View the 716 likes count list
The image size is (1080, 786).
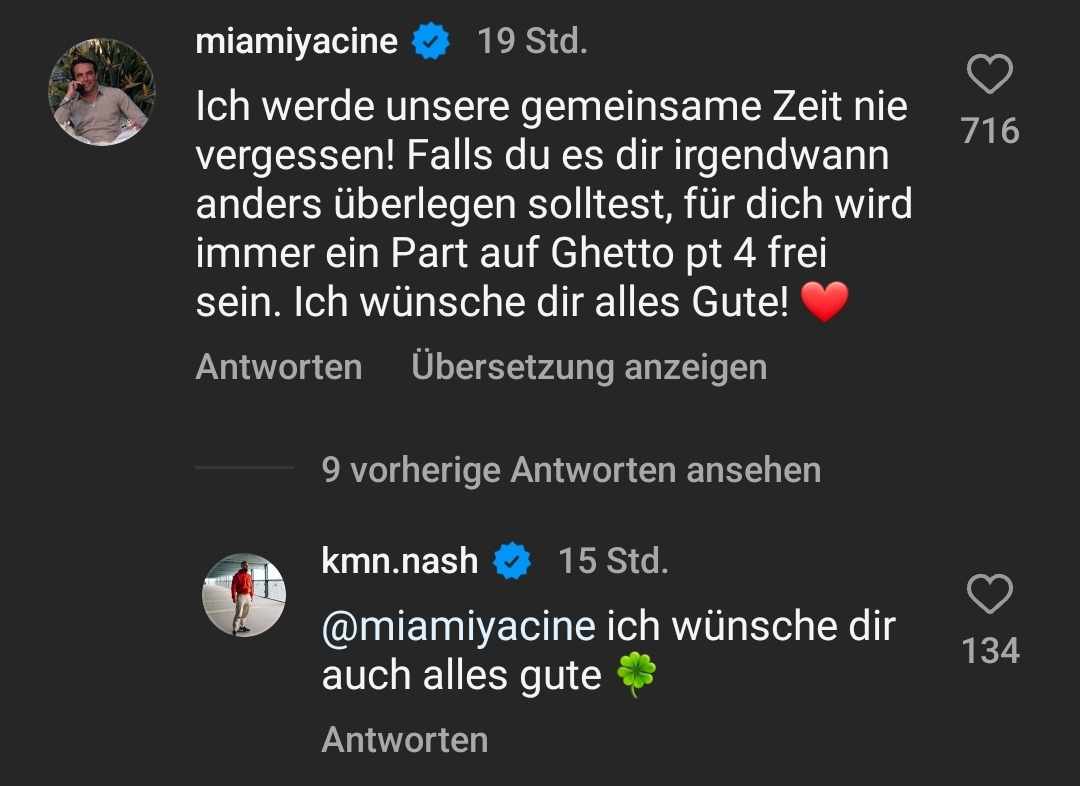990,131
